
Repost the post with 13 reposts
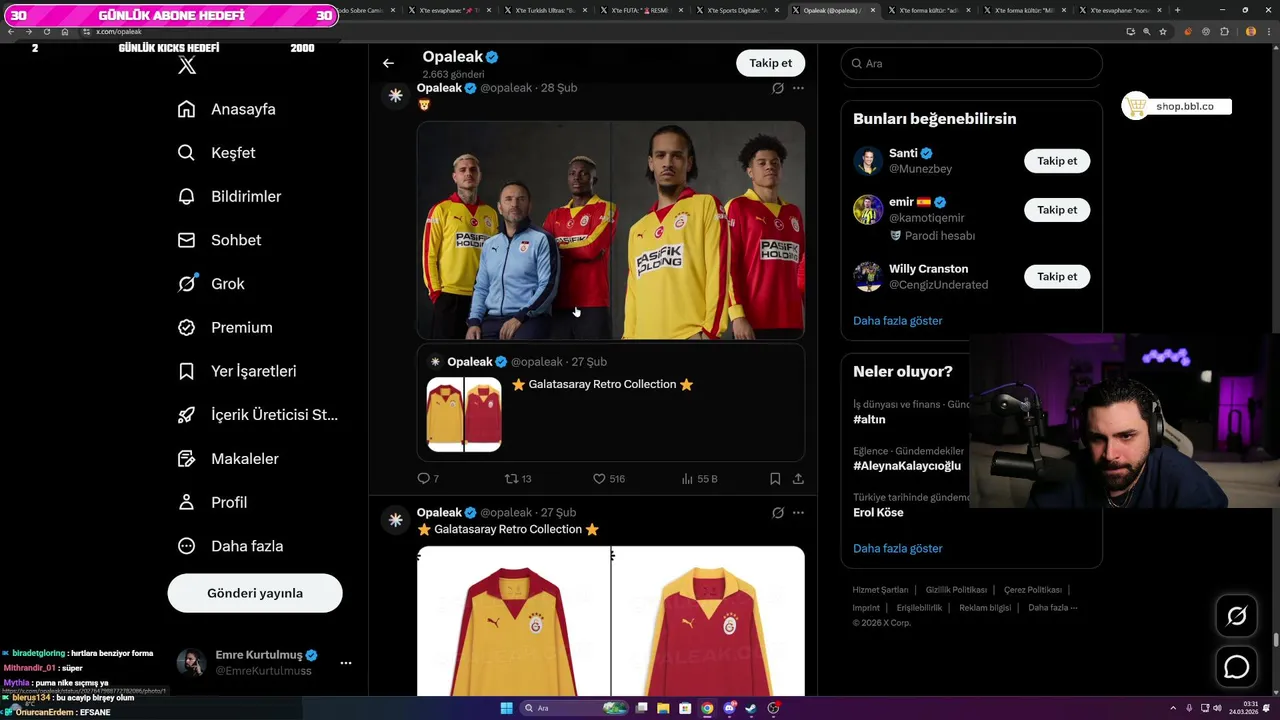pos(518,479)
